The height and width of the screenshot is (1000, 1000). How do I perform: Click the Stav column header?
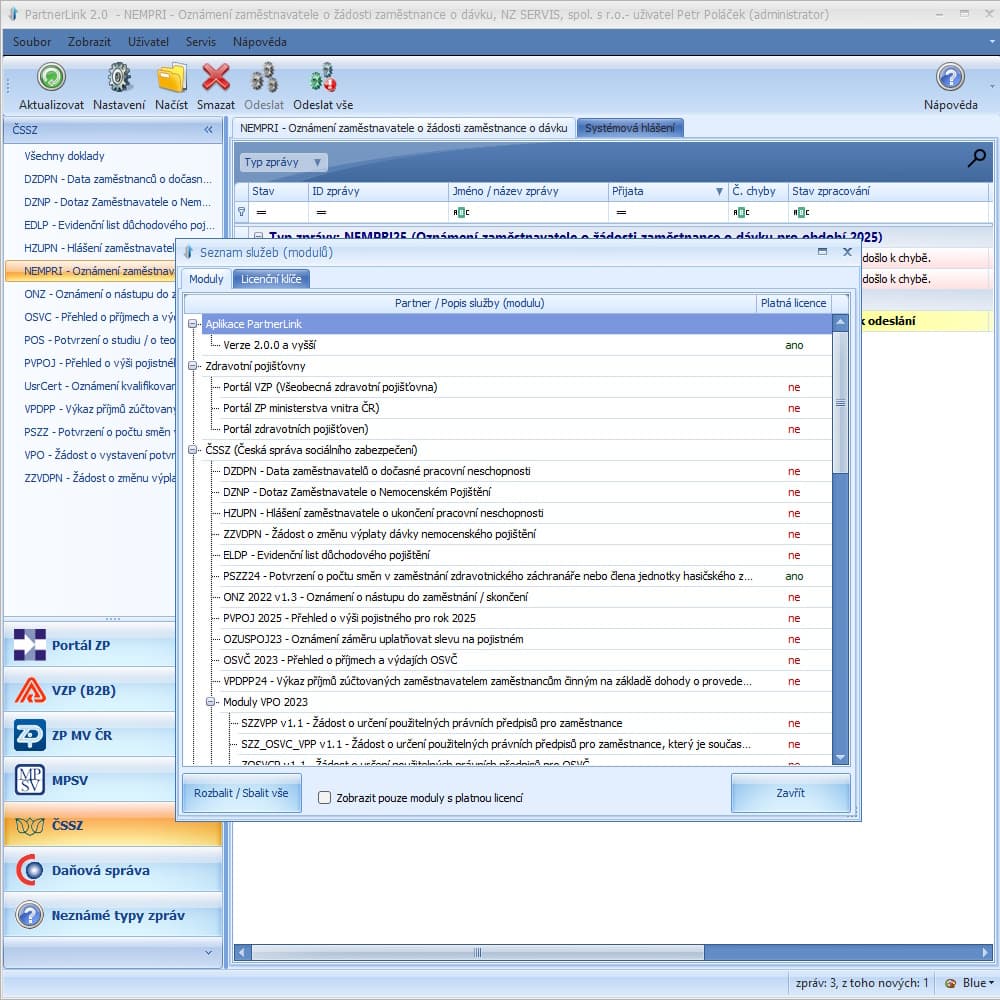click(x=278, y=191)
